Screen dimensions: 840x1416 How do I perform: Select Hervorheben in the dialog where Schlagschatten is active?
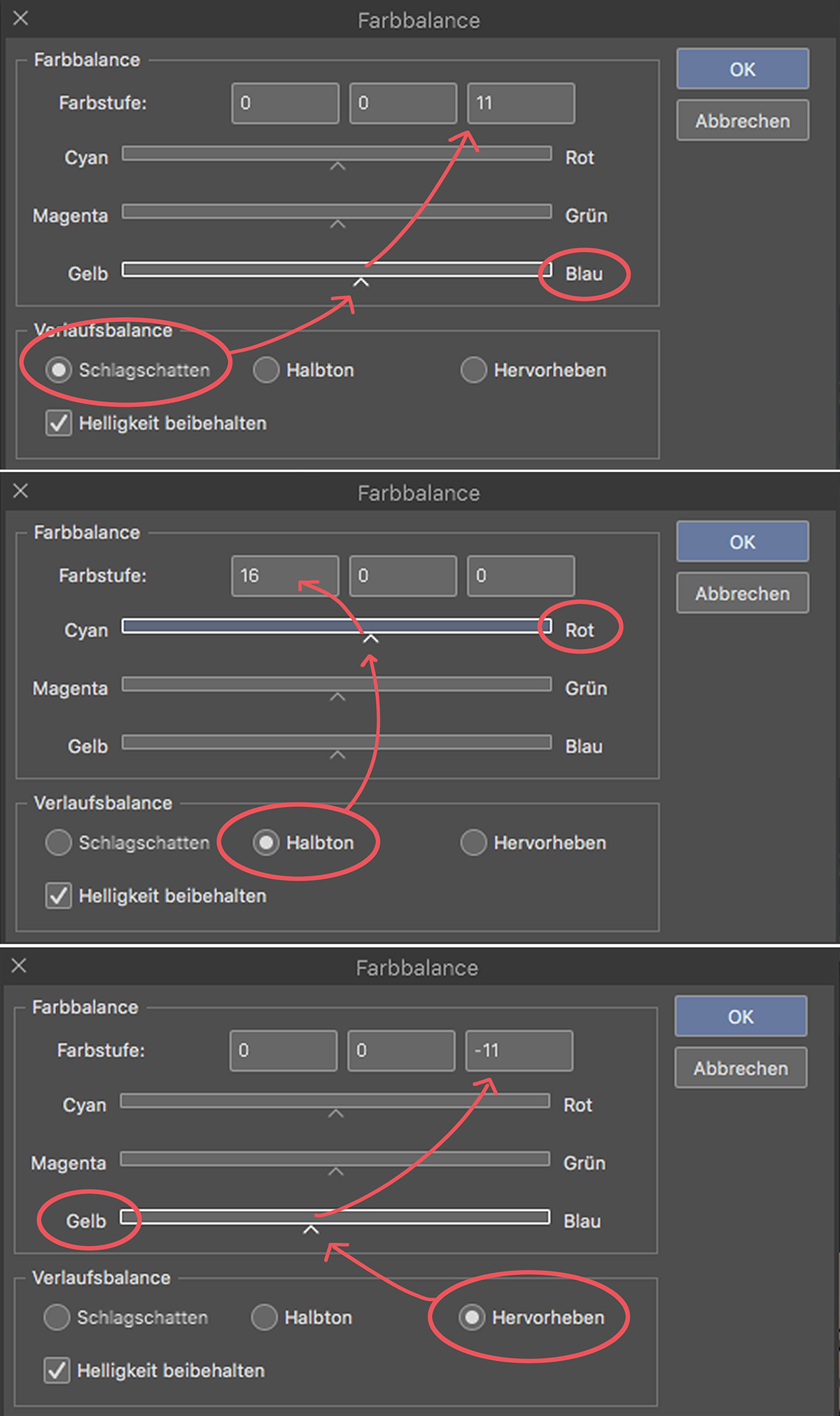point(474,370)
